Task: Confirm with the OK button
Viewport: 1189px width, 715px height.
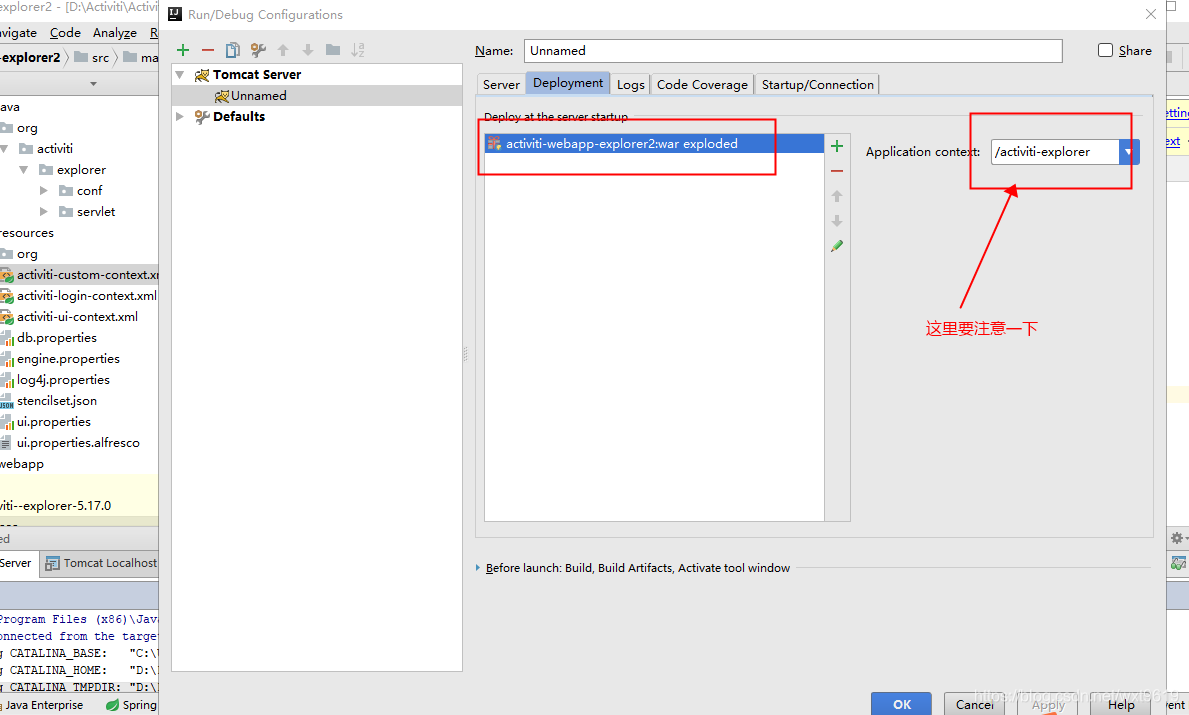Action: 902,704
